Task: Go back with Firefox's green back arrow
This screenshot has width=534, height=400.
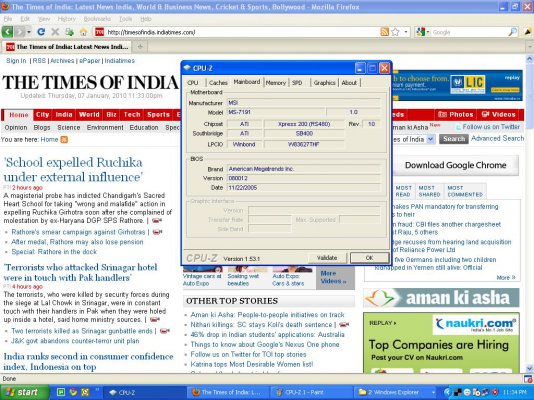Action: click(7, 32)
